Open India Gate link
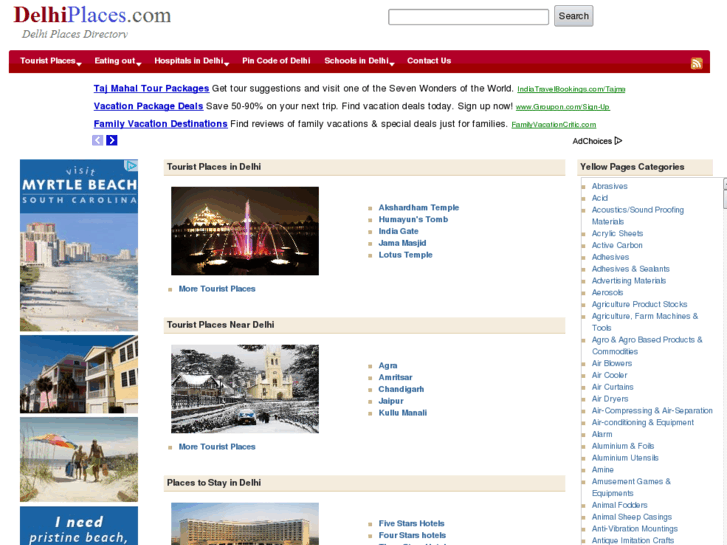The height and width of the screenshot is (545, 727). (398, 231)
